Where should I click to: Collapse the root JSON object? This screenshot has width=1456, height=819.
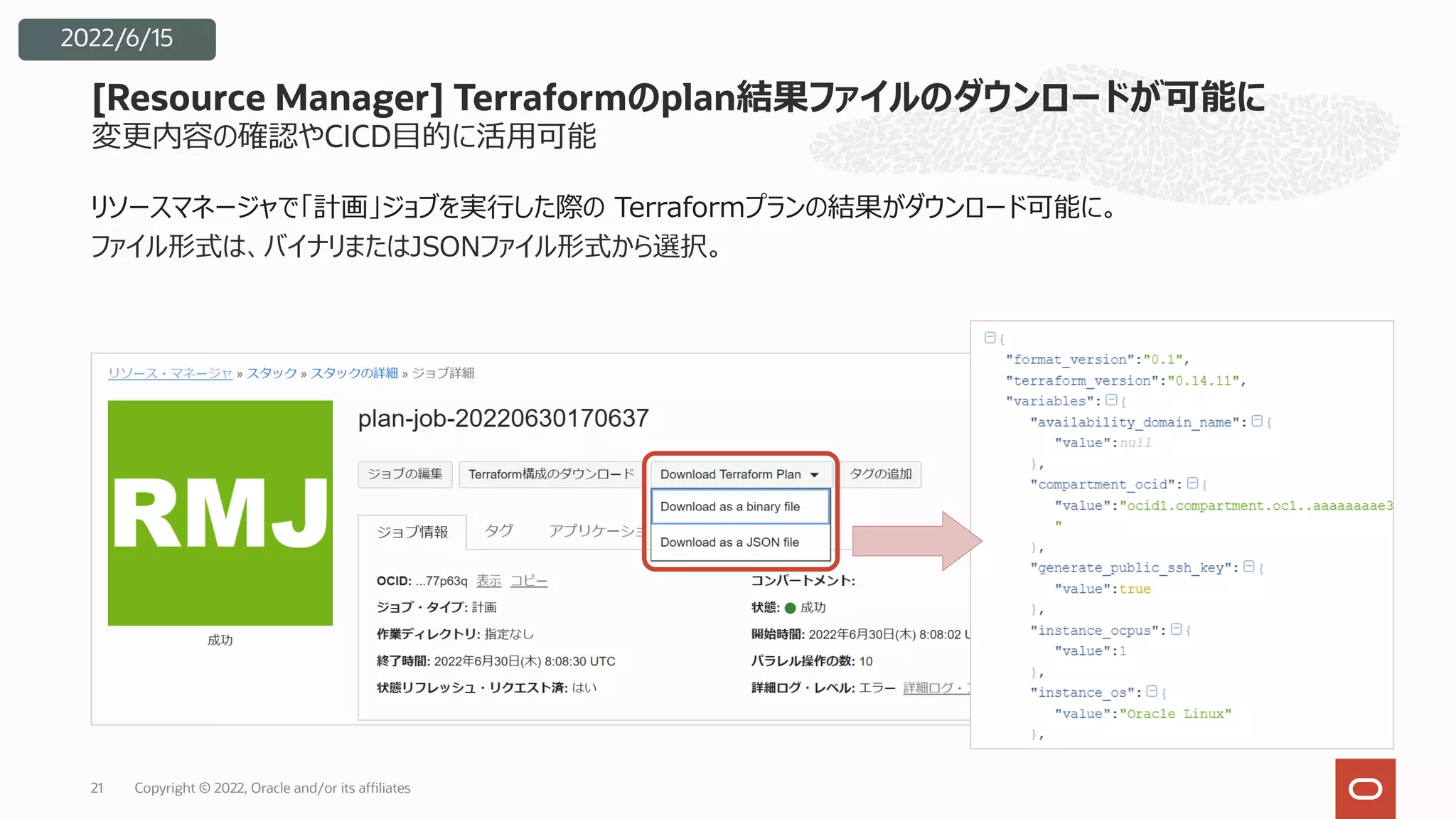pos(990,338)
